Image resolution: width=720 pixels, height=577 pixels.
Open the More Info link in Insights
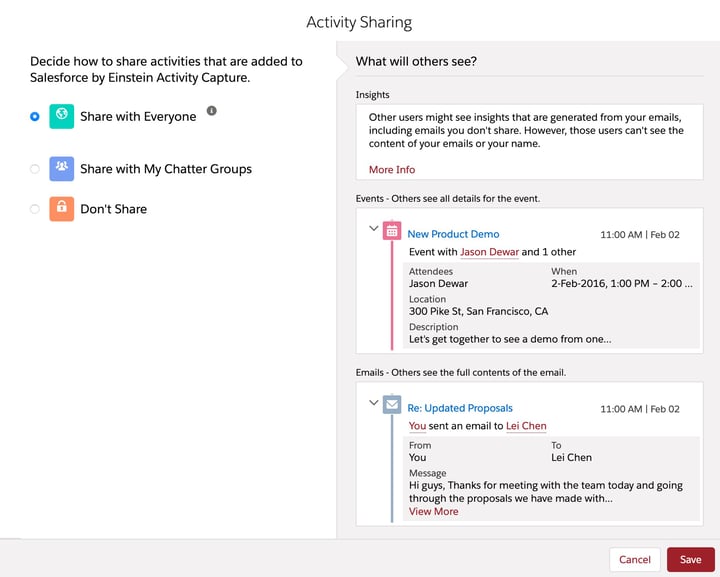pos(392,169)
